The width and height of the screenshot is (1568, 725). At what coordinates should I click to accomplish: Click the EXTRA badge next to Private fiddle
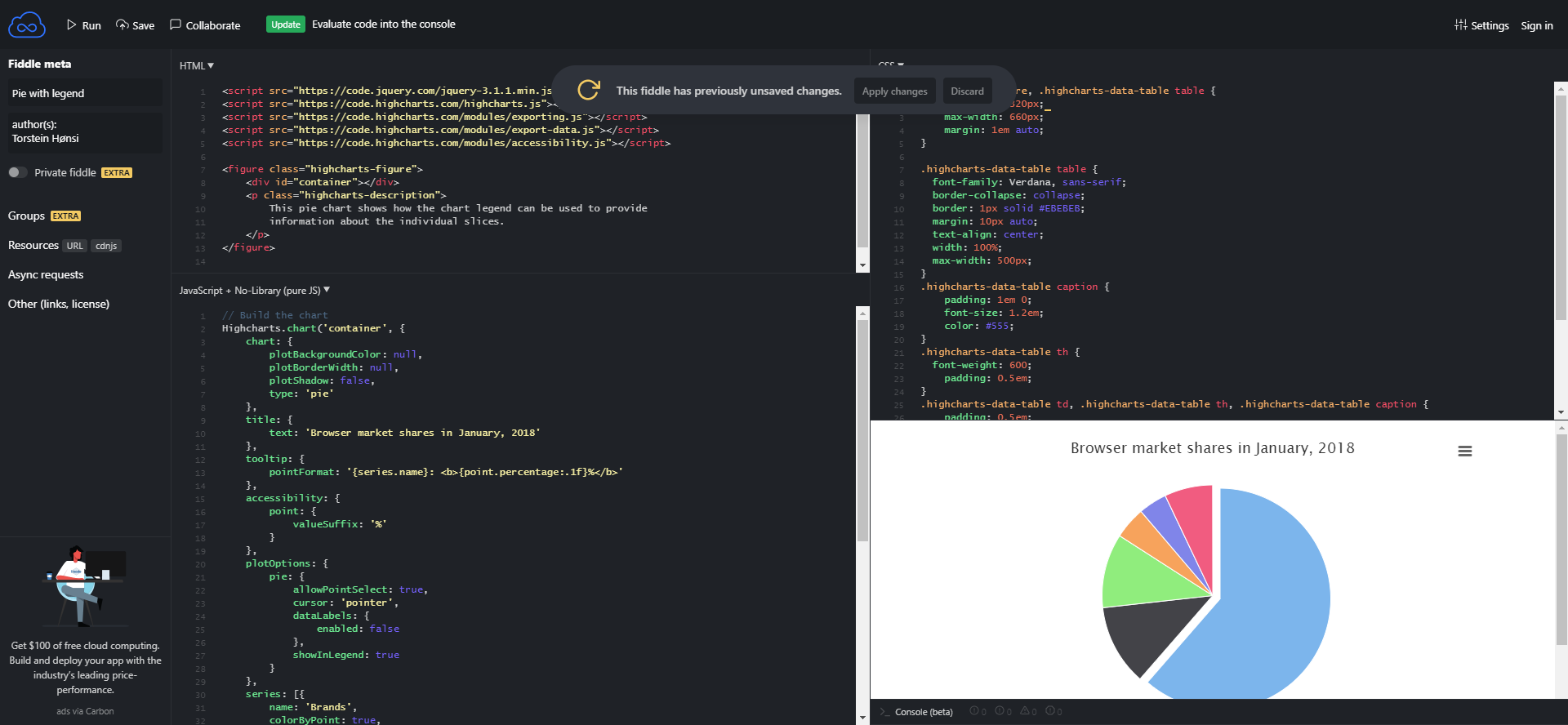117,172
